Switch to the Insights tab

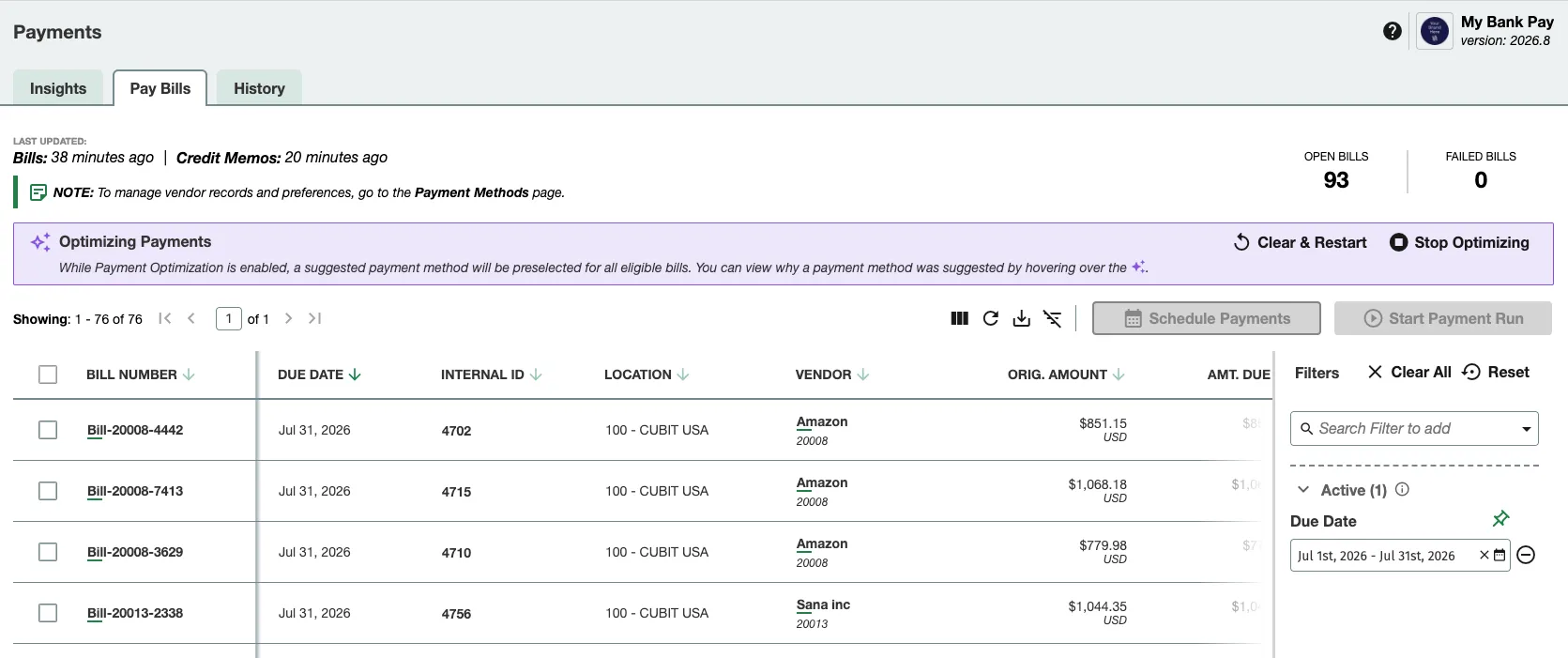58,88
